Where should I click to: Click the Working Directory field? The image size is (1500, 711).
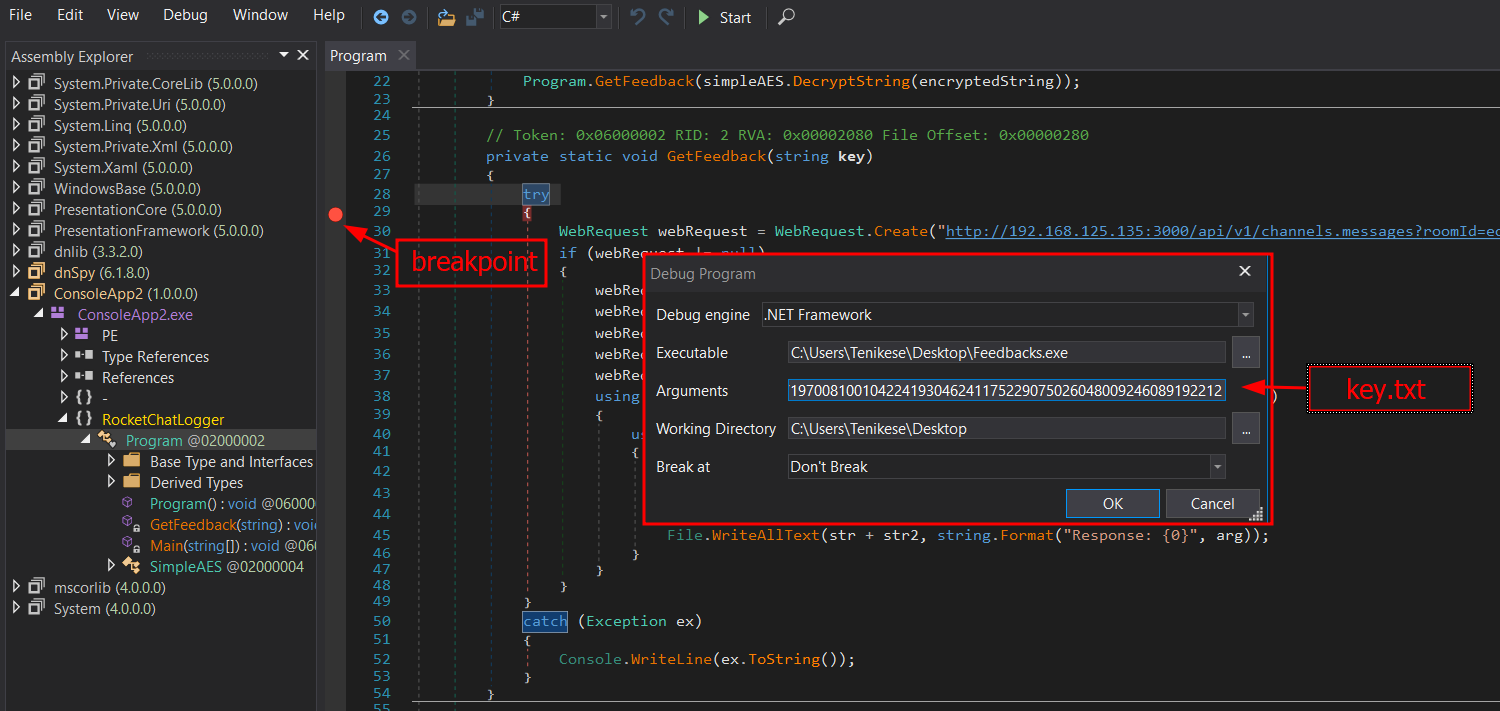[1006, 428]
